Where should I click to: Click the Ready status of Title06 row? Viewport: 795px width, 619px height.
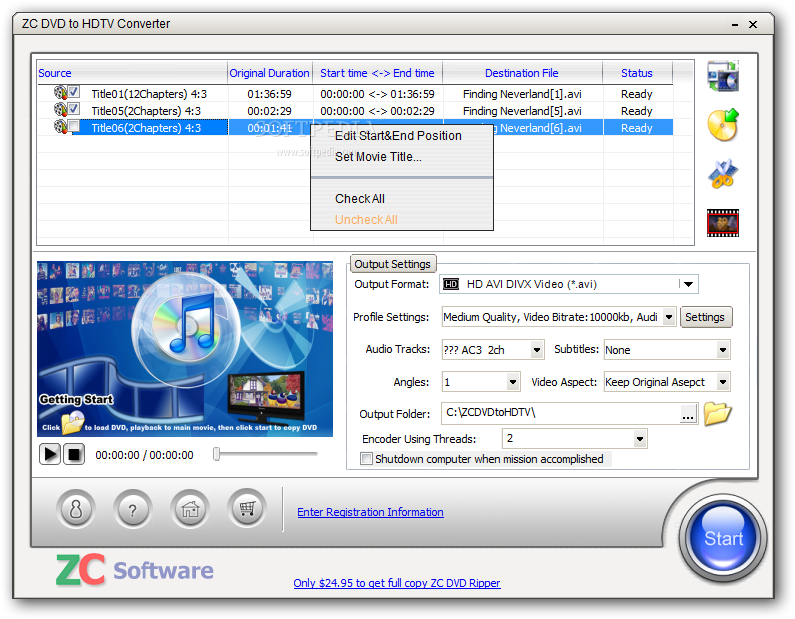637,128
